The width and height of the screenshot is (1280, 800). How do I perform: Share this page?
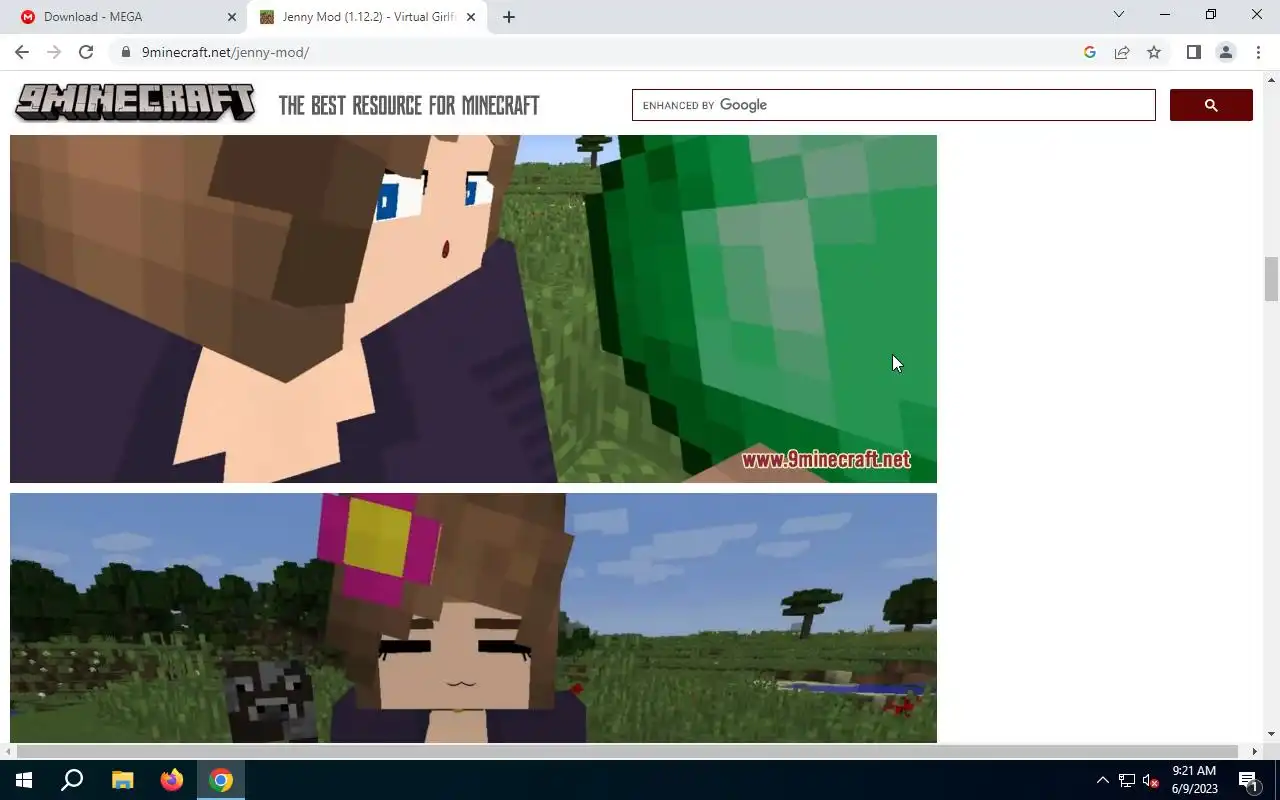click(x=1122, y=52)
